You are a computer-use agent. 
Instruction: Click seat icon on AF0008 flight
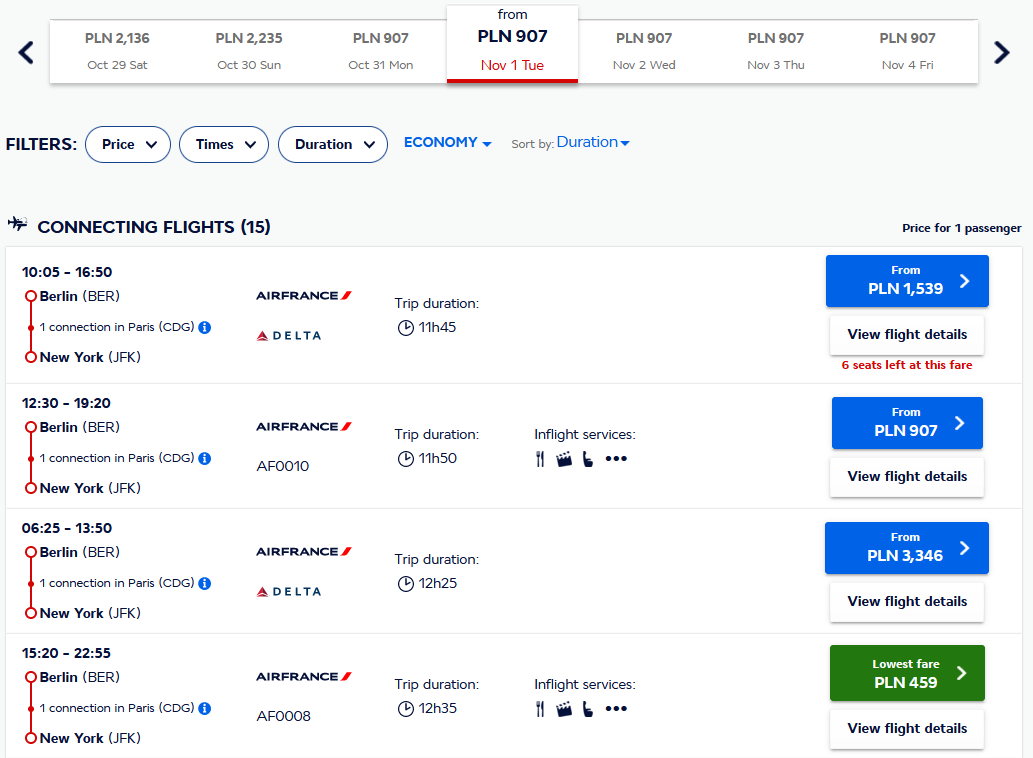click(x=588, y=709)
